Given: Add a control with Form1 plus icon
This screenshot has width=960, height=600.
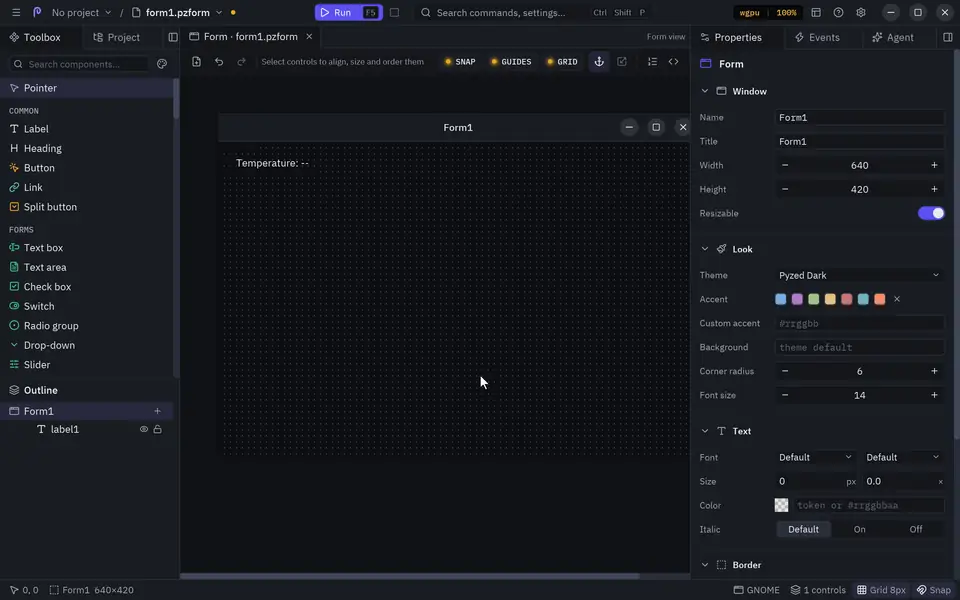Looking at the screenshot, I should point(157,411).
